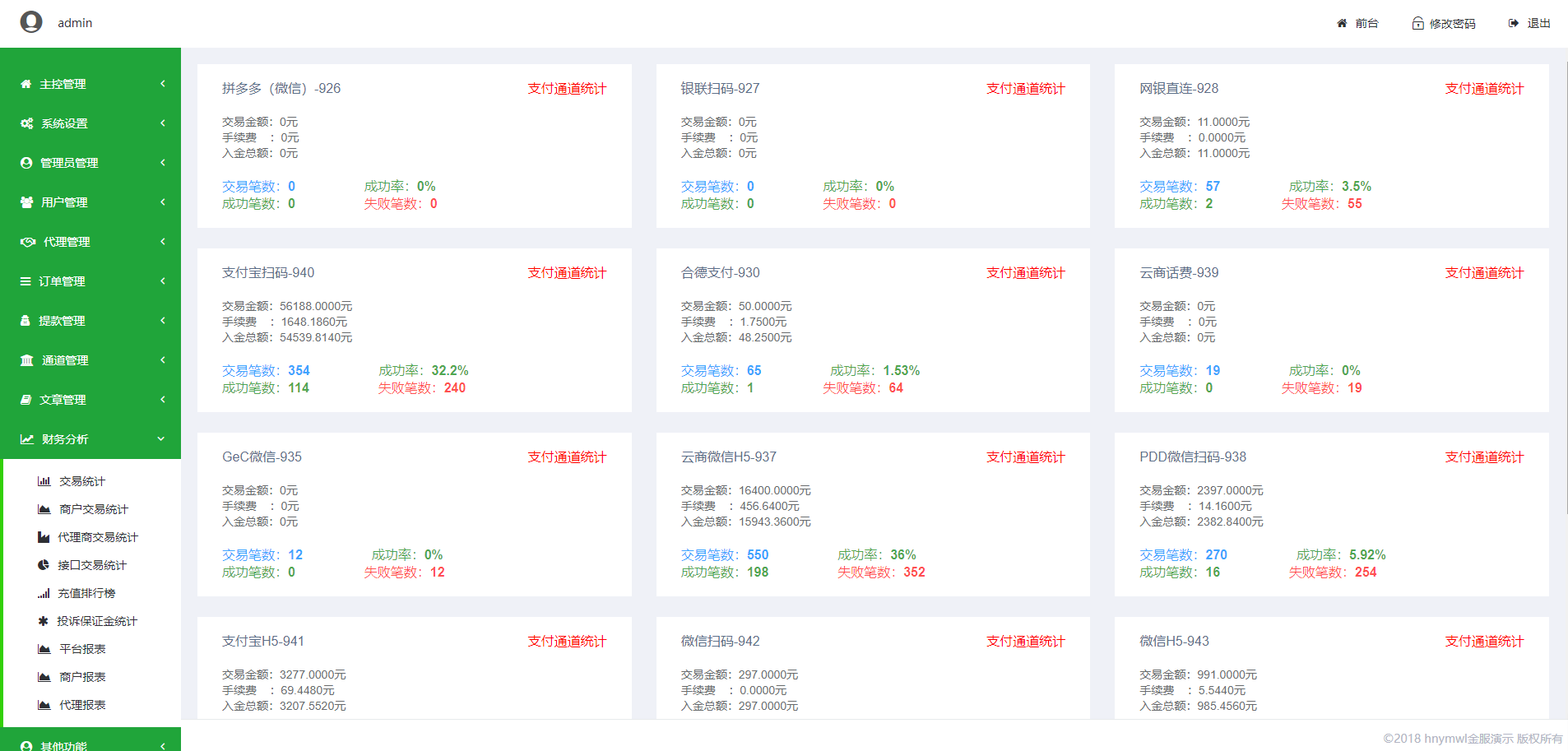Screen dimensions: 1568x751
Task: Open the 管理员管理 admin icon
Action: [x=26, y=162]
